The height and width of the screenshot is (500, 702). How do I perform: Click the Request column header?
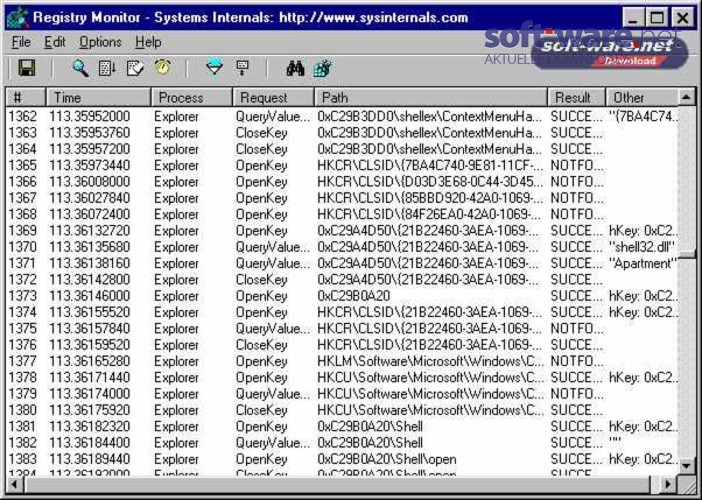[x=273, y=97]
